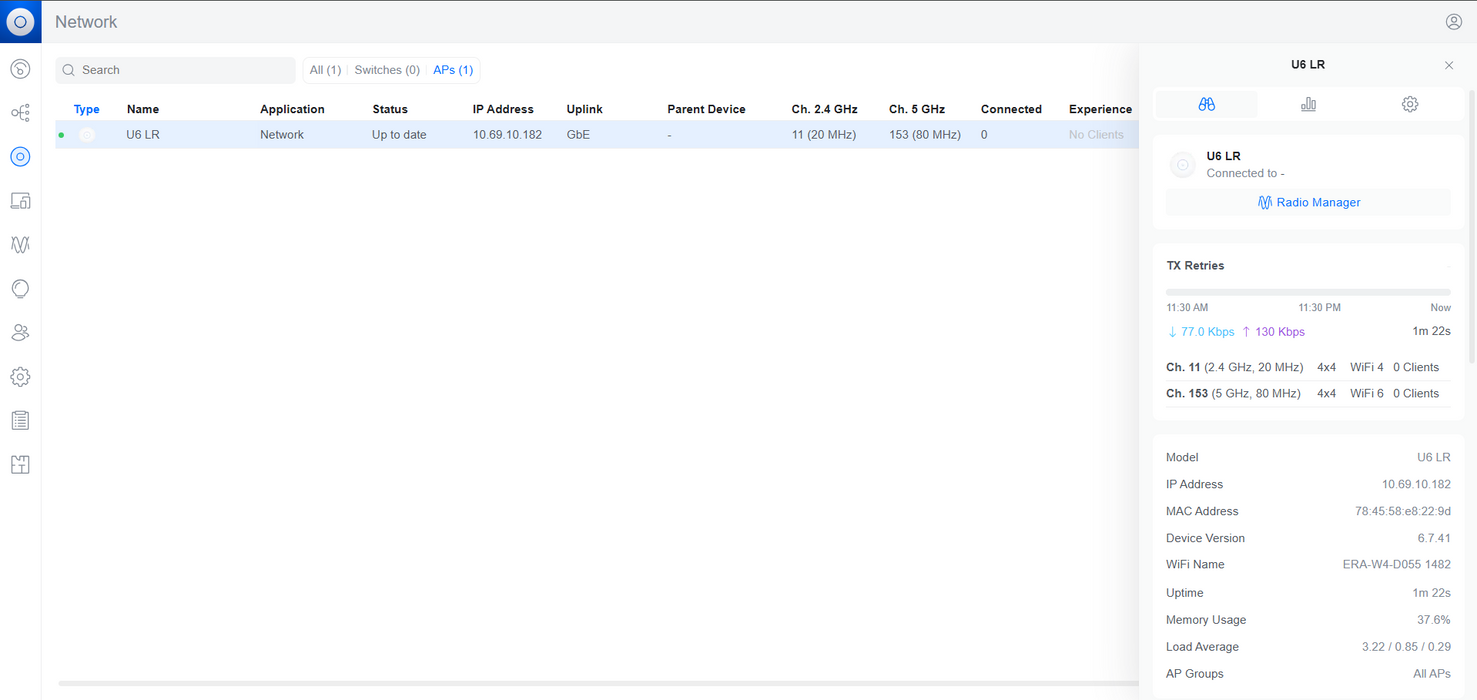Sort by the Ch. 5 GHz column header

(917, 109)
